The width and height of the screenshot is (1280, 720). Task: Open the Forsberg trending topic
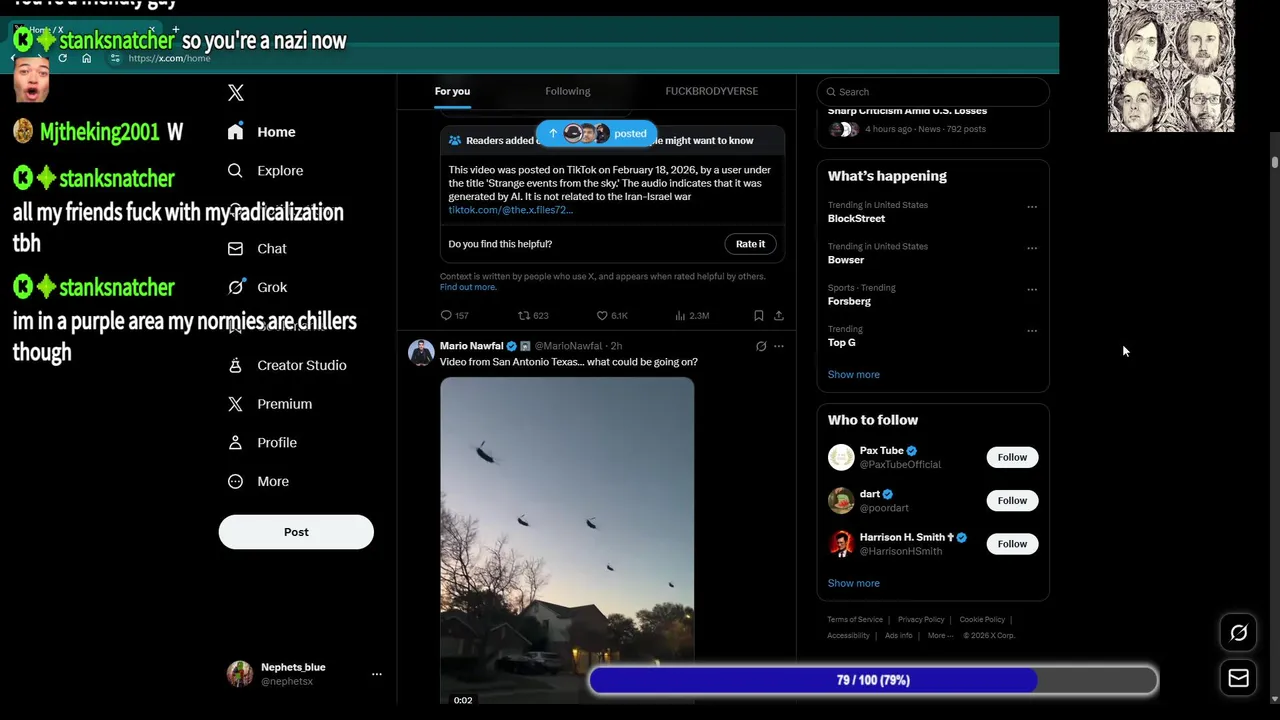(849, 301)
